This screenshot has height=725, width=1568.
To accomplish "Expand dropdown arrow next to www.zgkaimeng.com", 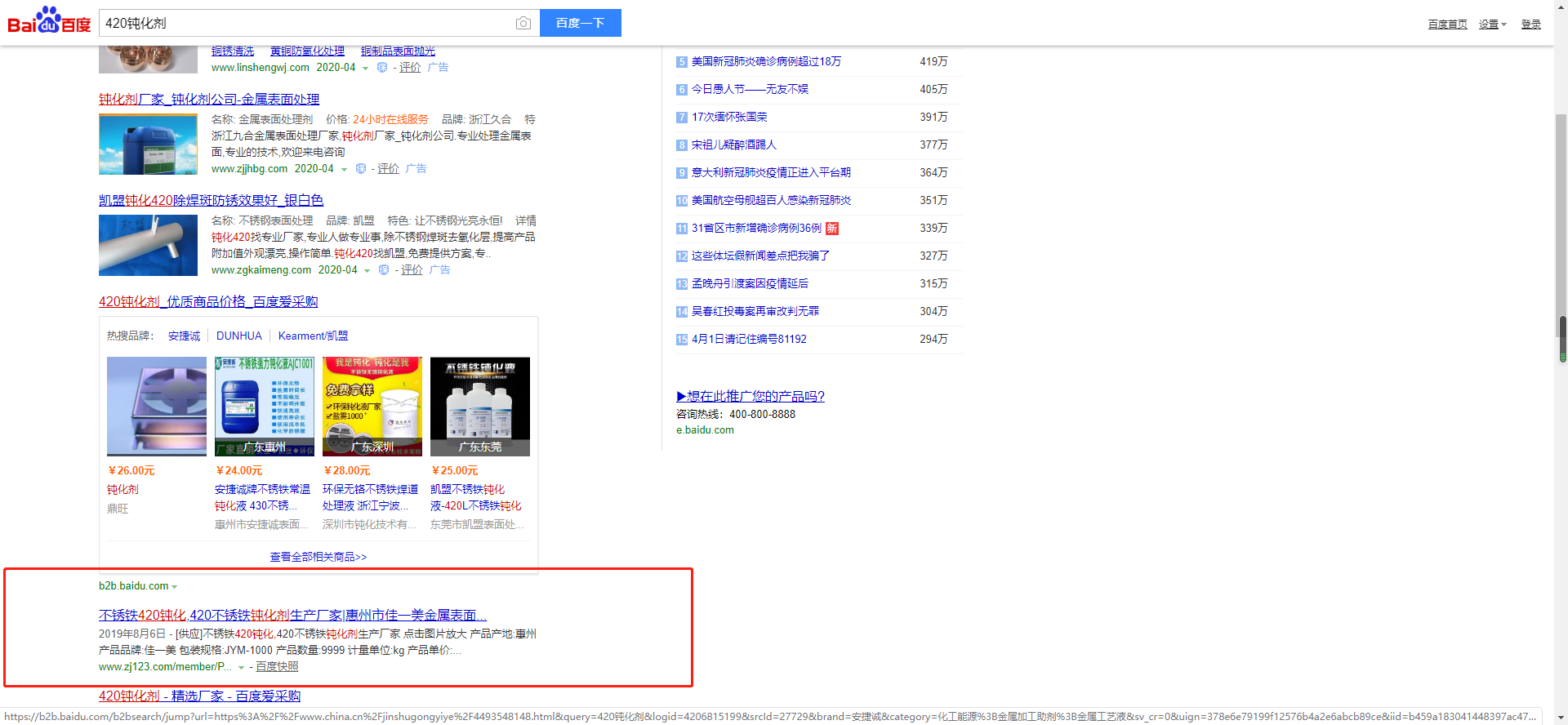I will point(367,270).
